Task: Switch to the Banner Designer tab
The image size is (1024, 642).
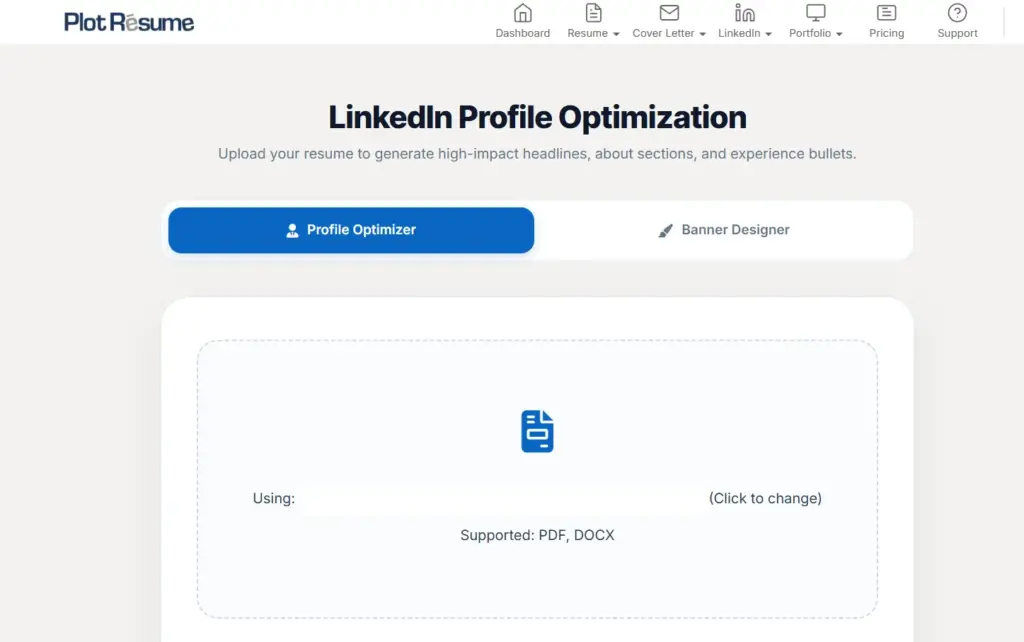Action: click(x=723, y=230)
